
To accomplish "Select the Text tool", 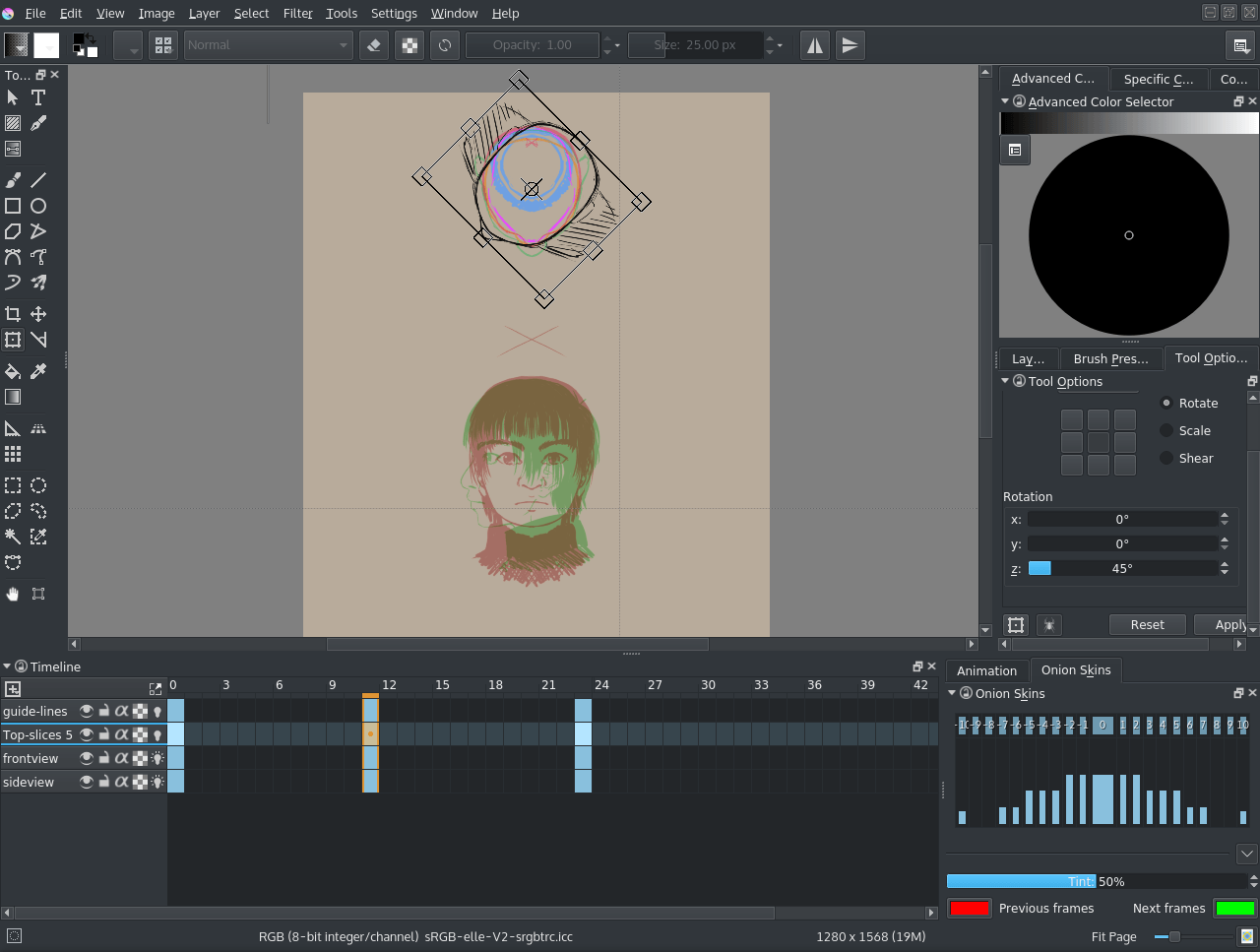I will 37,97.
